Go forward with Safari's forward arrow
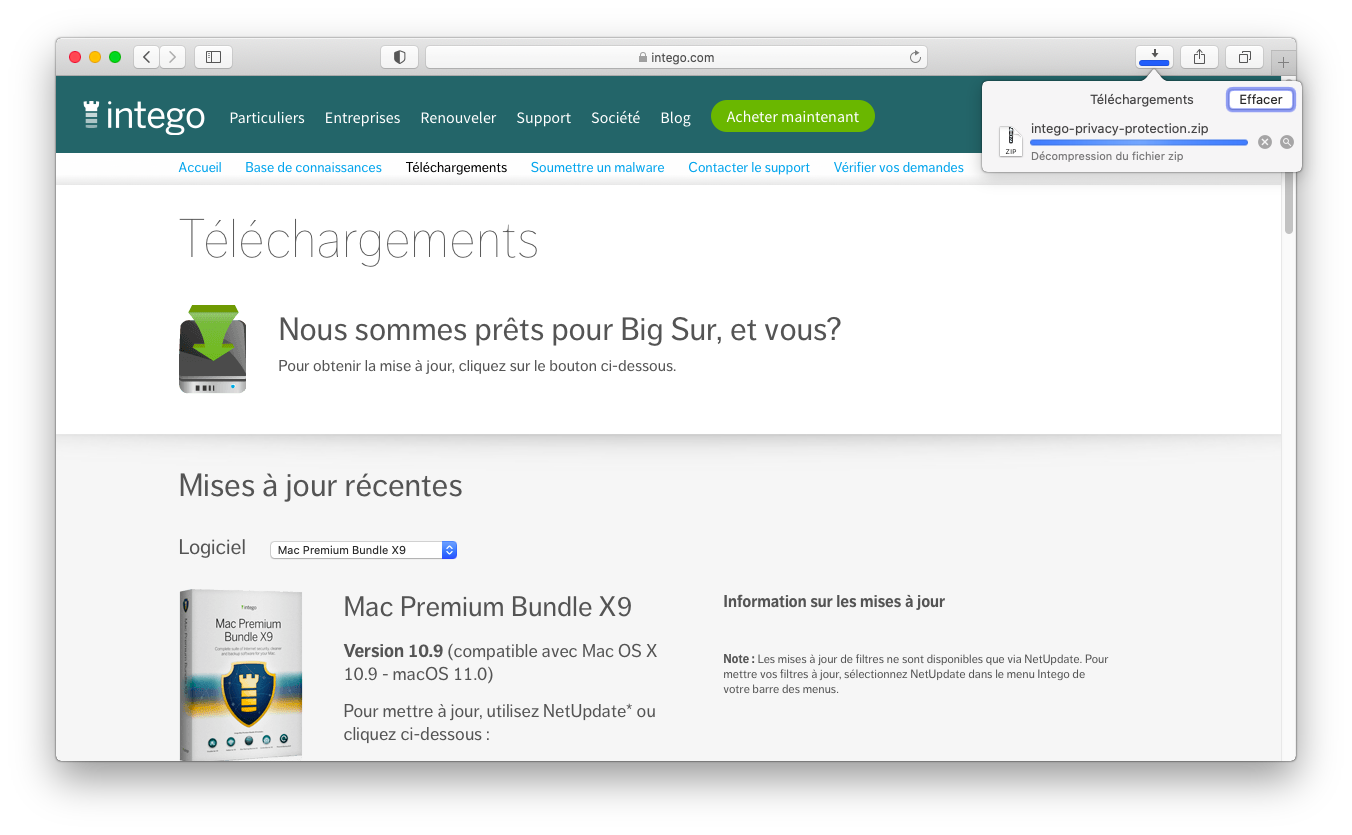The width and height of the screenshot is (1352, 835). pyautogui.click(x=173, y=57)
